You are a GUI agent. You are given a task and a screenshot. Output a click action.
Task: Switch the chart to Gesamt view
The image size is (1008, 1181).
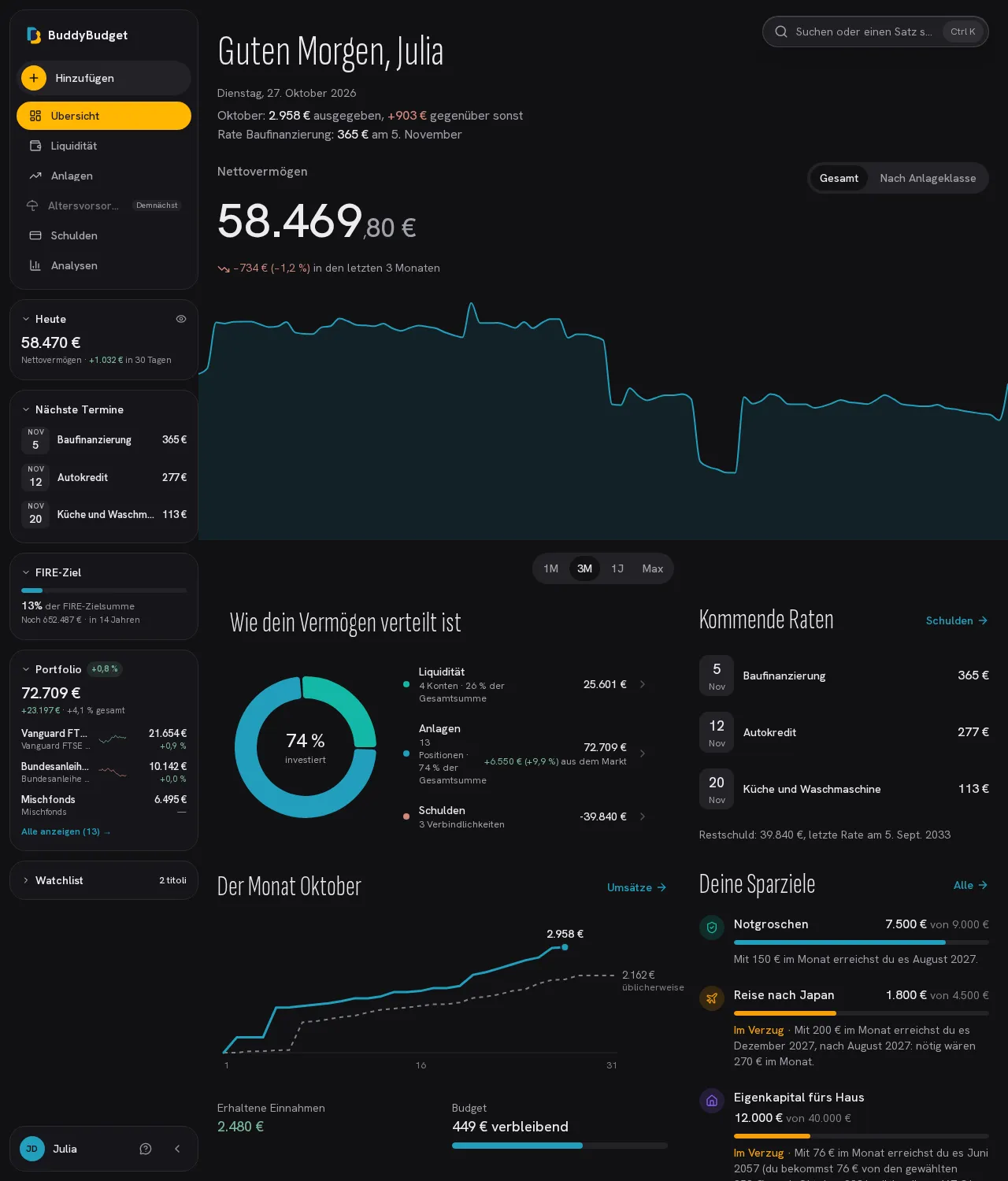pyautogui.click(x=839, y=178)
